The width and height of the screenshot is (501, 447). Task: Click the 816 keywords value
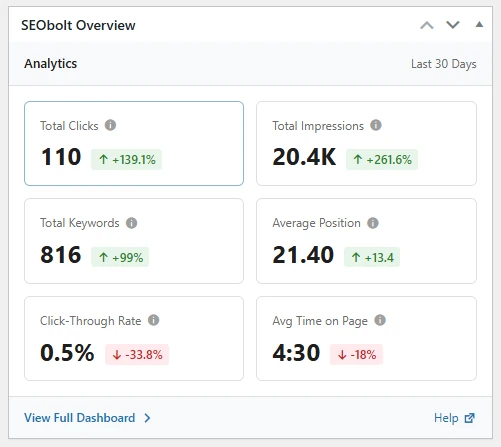click(x=61, y=255)
